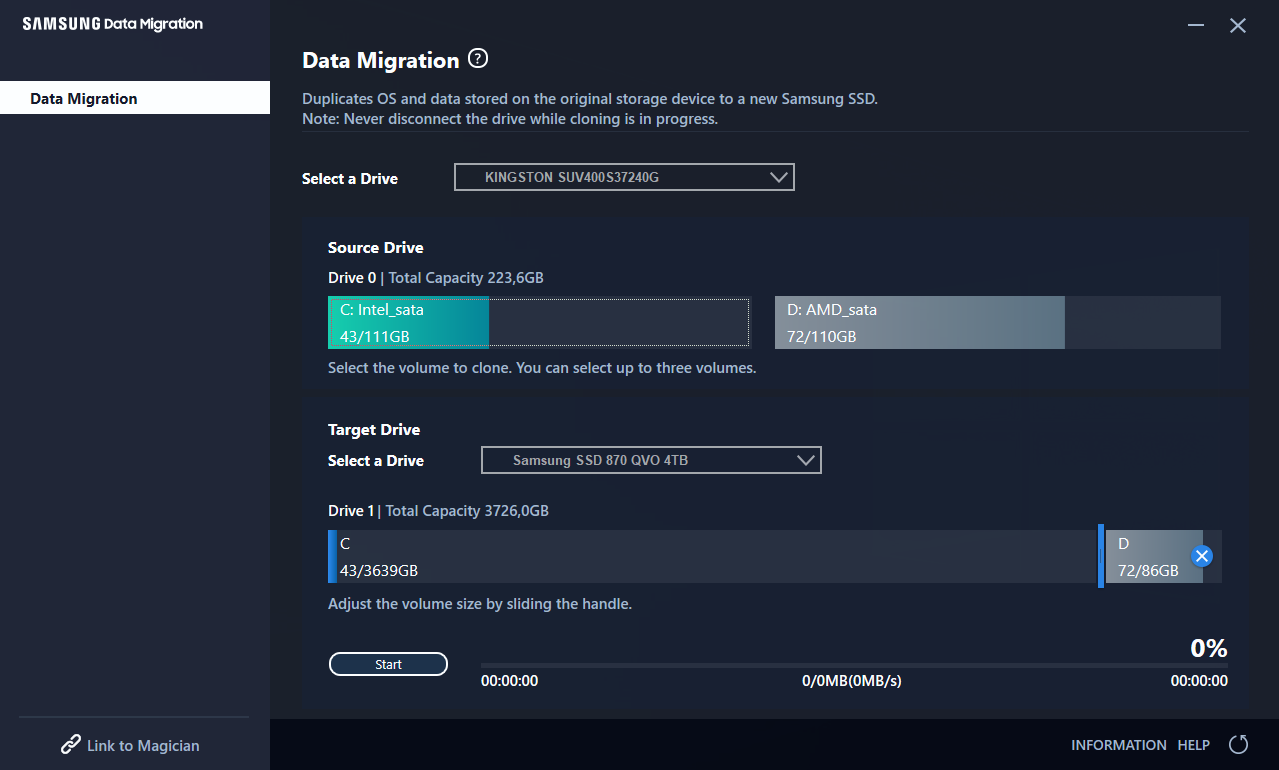This screenshot has height=770, width=1279.
Task: Remove the D volume from target drive
Action: (1202, 556)
